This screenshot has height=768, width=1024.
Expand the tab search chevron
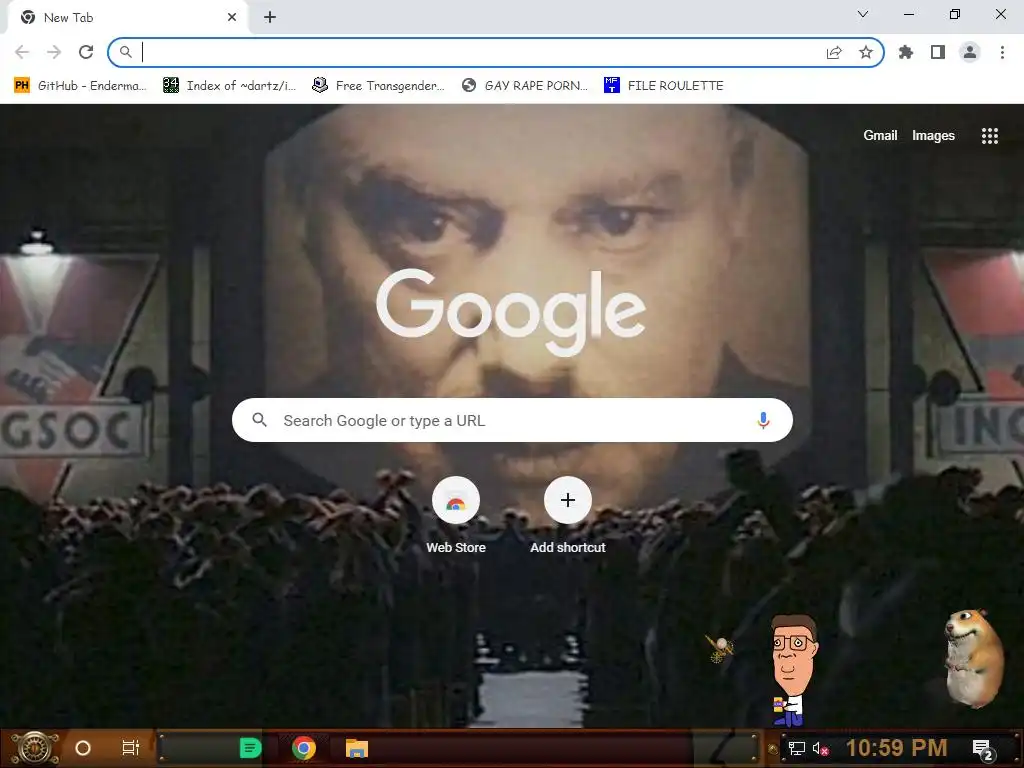tap(863, 14)
